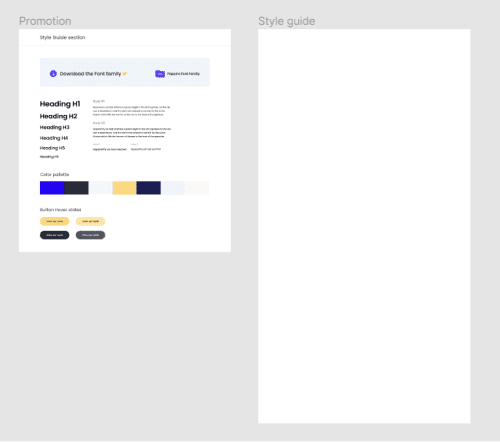The height and width of the screenshot is (442, 500).
Task: Select the 'Heading H5' text
Action: tap(52, 148)
